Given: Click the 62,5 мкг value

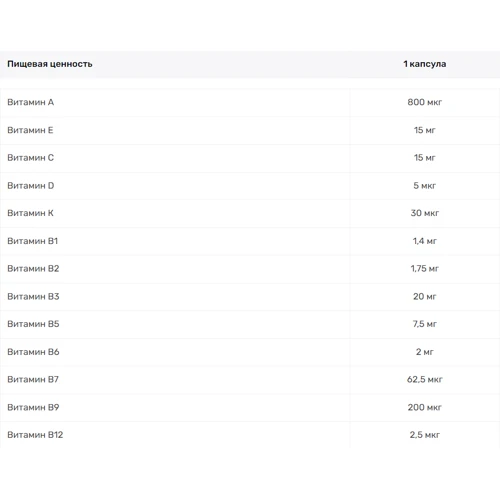Looking at the screenshot, I should [x=424, y=379].
